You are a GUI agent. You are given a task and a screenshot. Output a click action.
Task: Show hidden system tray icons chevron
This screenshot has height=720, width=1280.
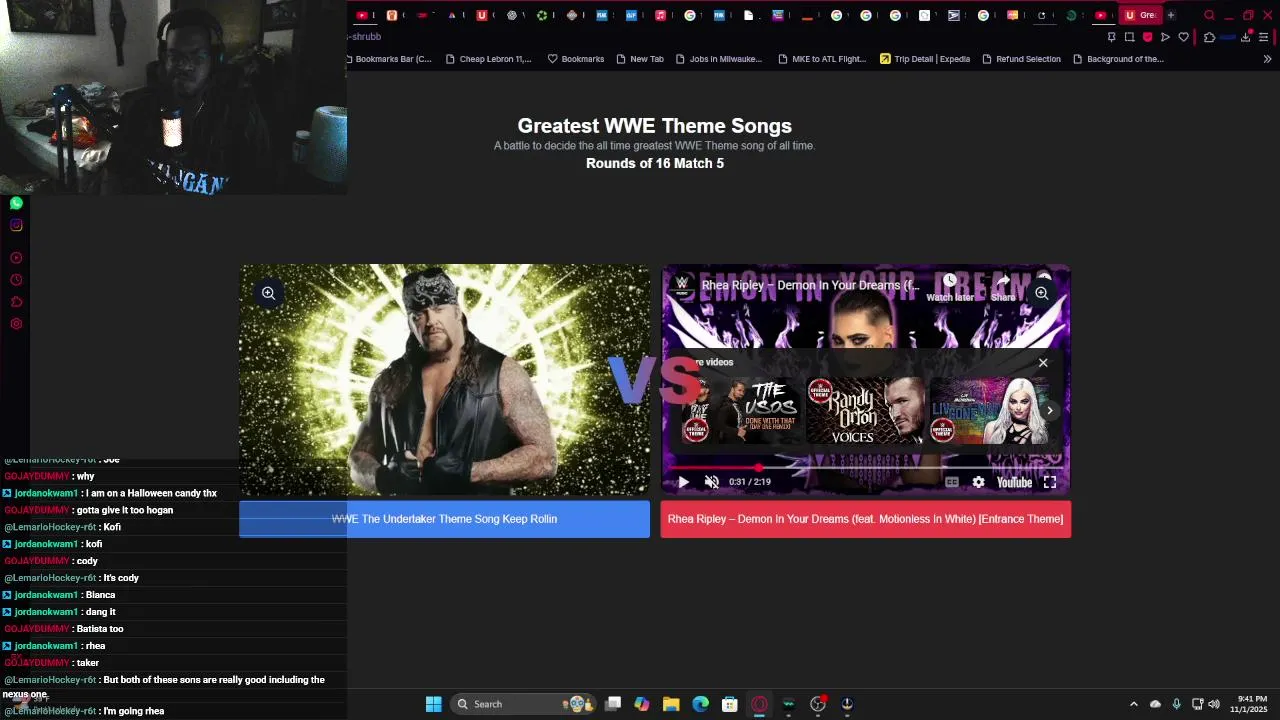tap(1133, 704)
